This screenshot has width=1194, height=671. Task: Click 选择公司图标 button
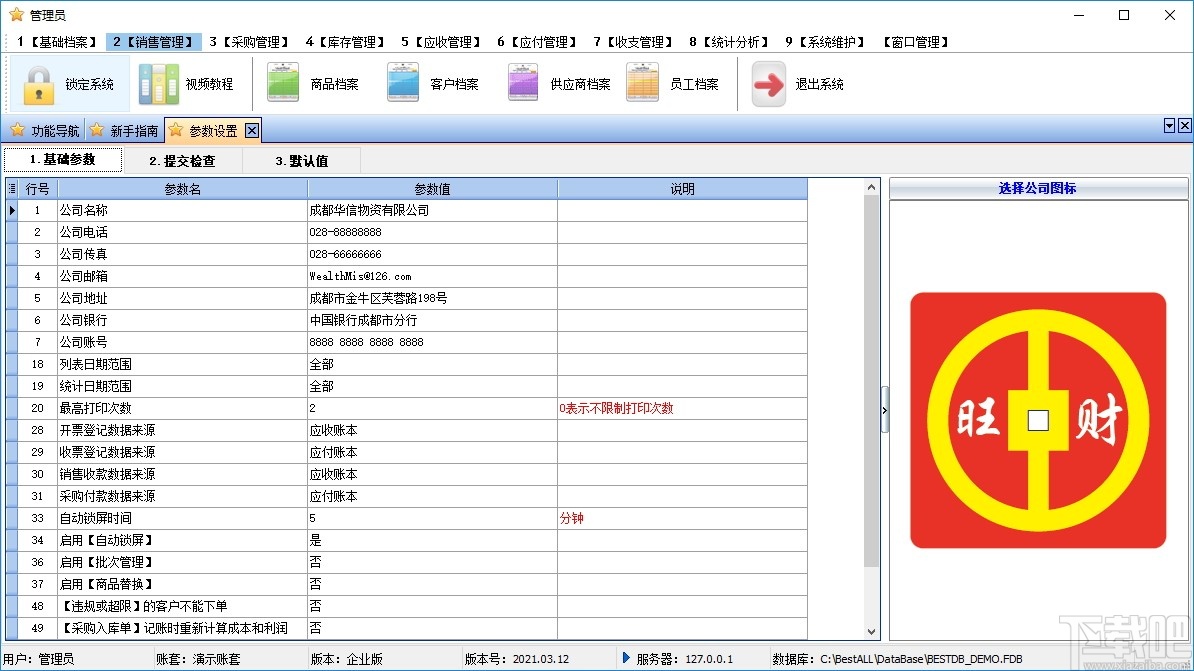[1038, 188]
